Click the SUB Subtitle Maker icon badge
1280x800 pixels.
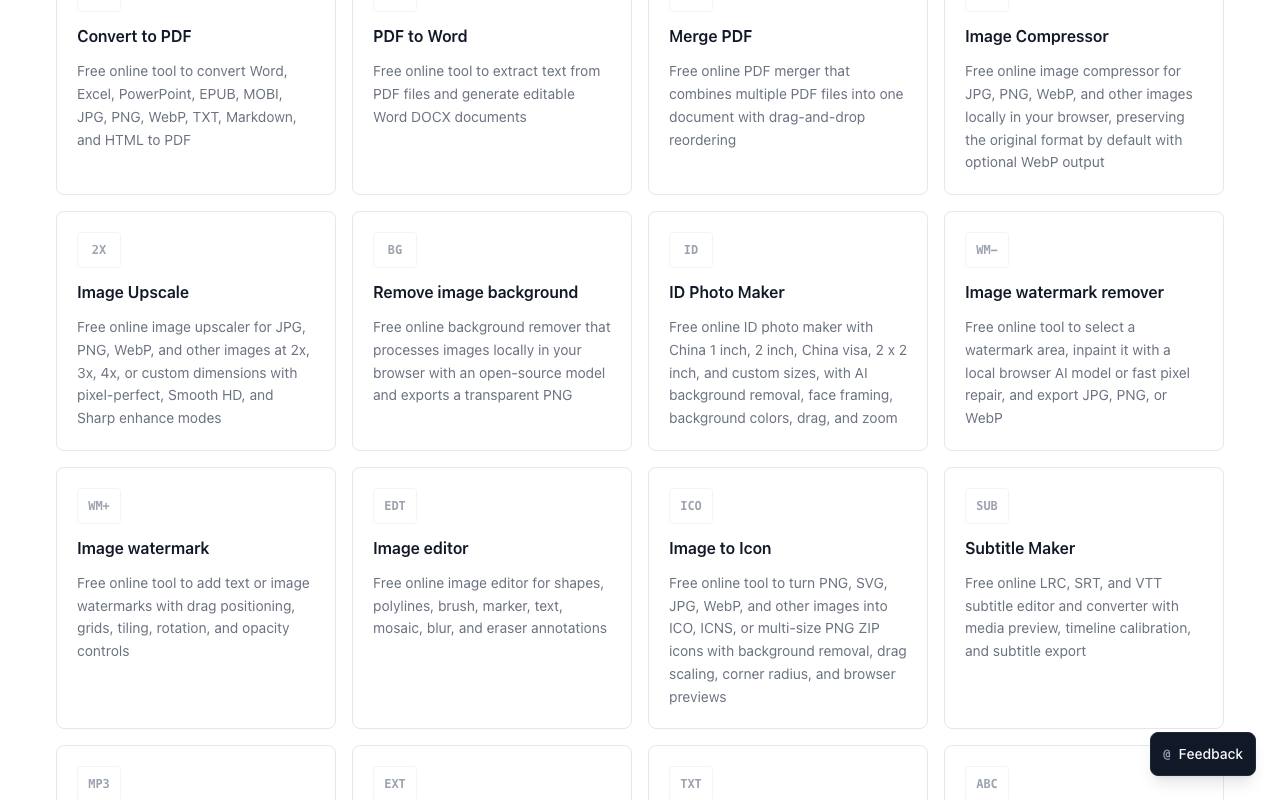click(987, 506)
